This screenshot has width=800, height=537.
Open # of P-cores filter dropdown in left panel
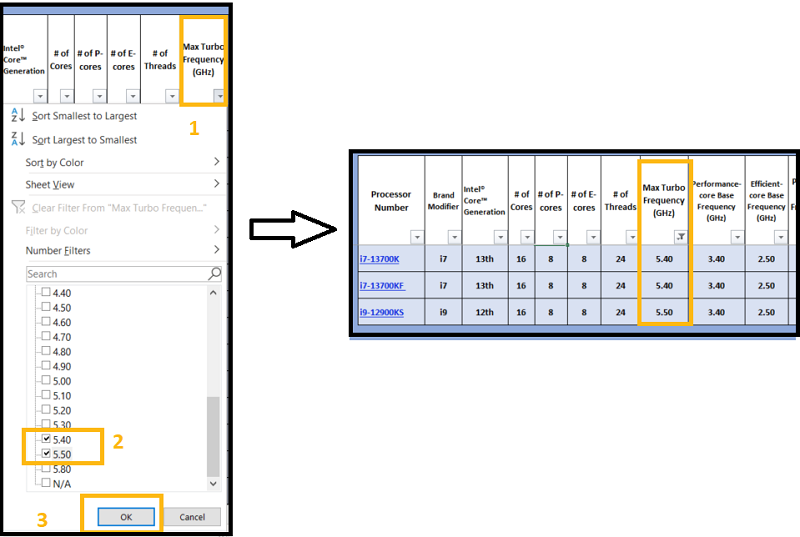(x=99, y=96)
